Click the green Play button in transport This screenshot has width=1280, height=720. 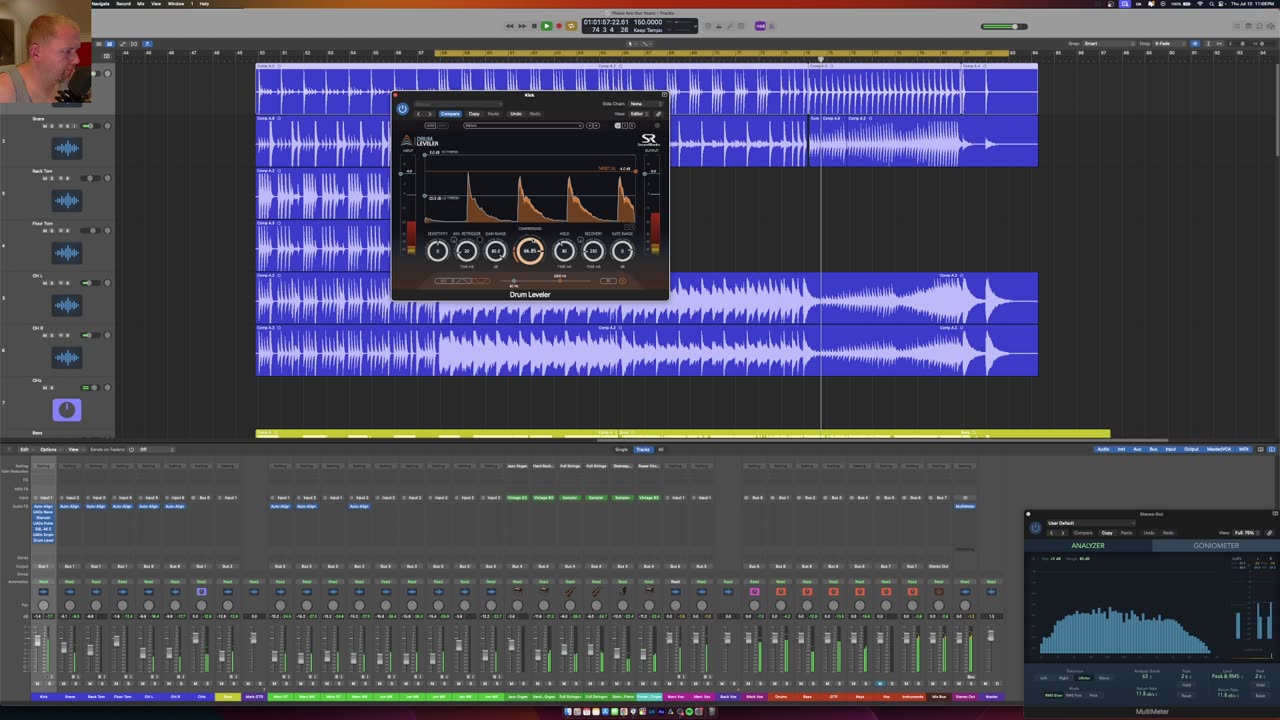546,26
